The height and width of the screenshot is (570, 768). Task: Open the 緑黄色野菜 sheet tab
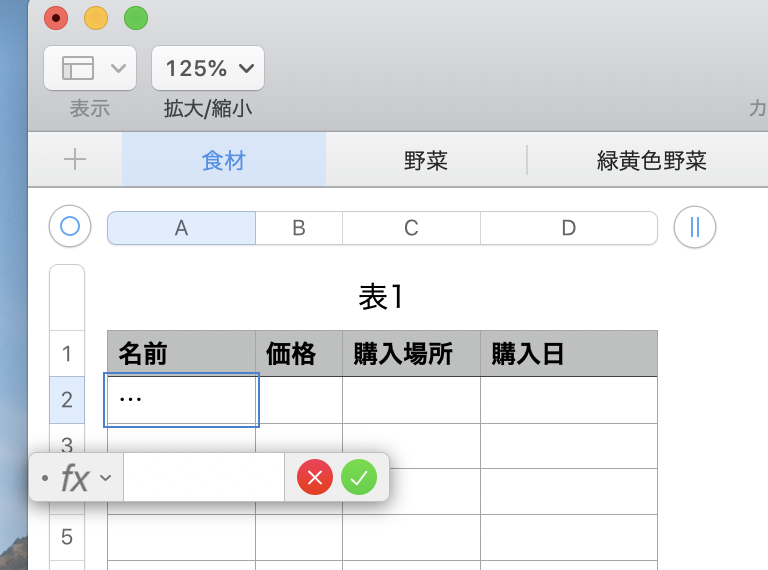point(651,160)
